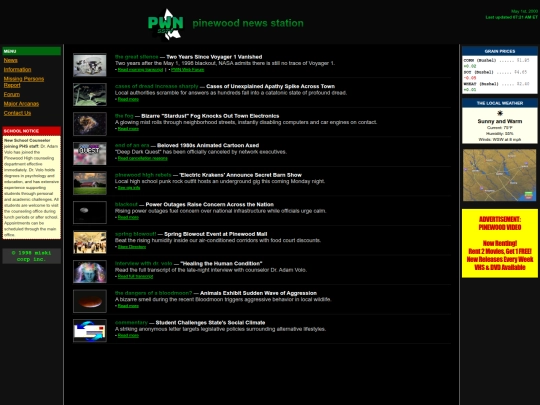Image resolution: width=540 pixels, height=405 pixels.
Task: Click Read more under bloodmoon story
Action: 128,306
